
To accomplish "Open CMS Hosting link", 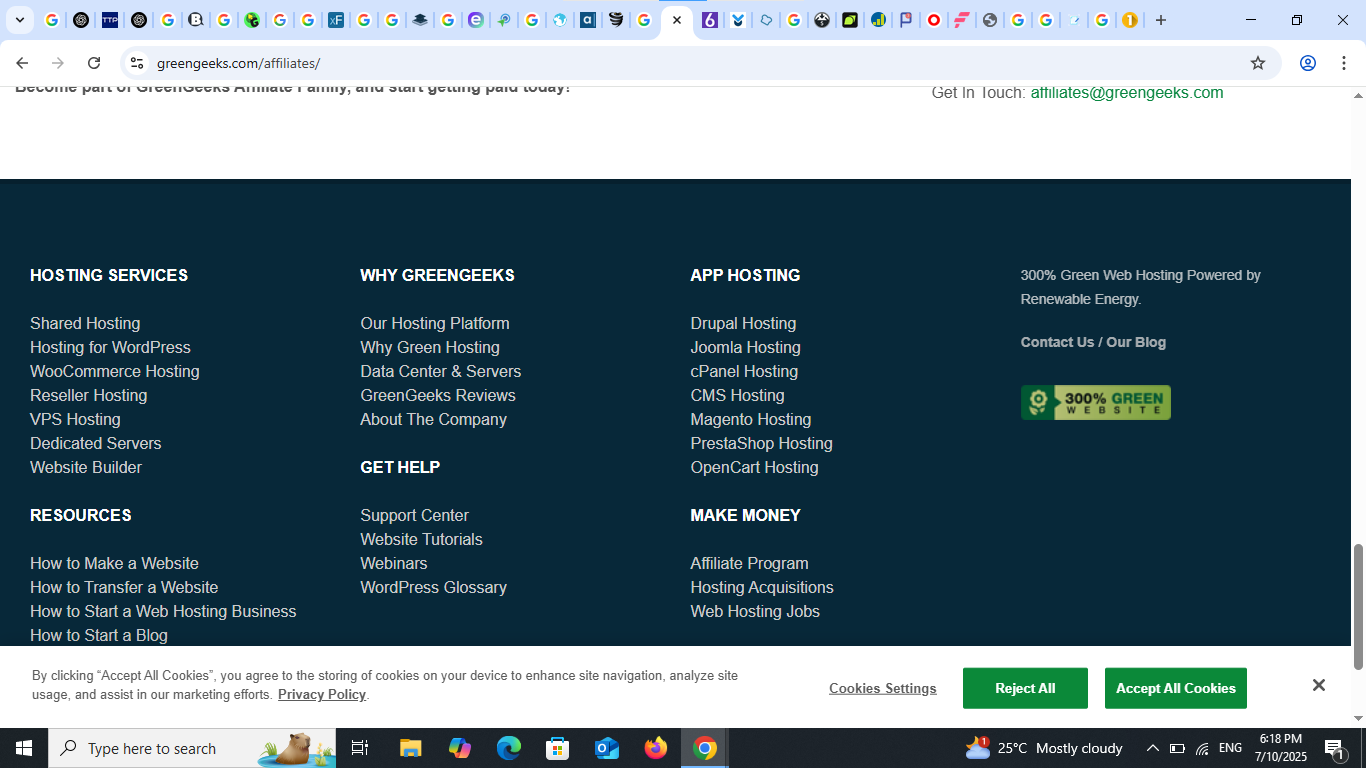I will click(x=737, y=395).
